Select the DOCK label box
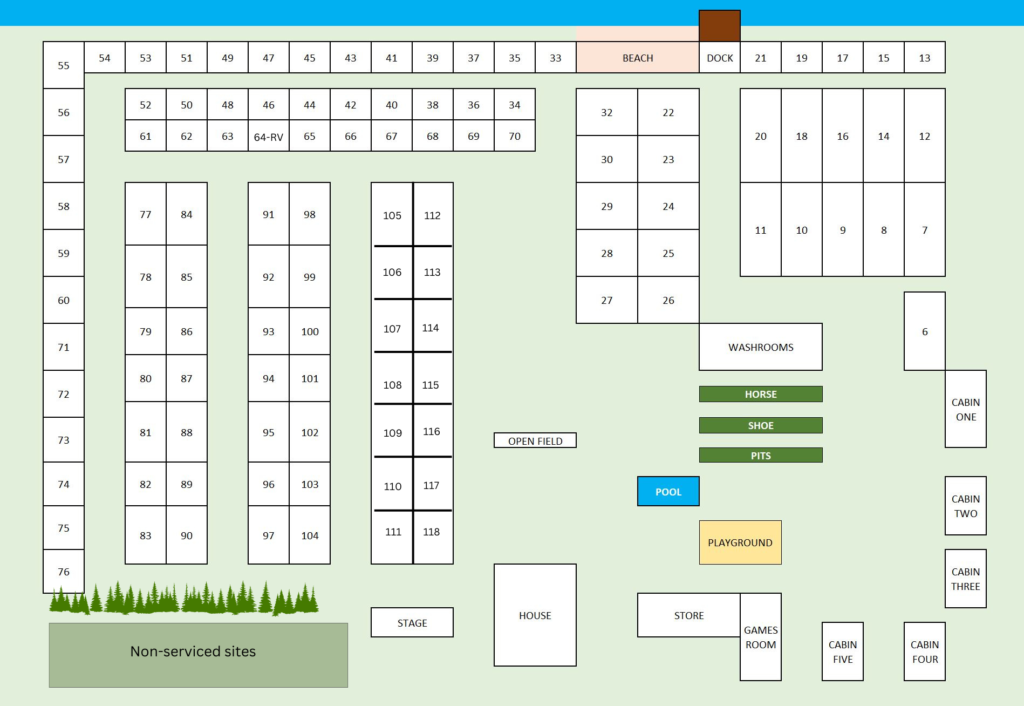Viewport: 1024px width, 706px height. tap(719, 57)
